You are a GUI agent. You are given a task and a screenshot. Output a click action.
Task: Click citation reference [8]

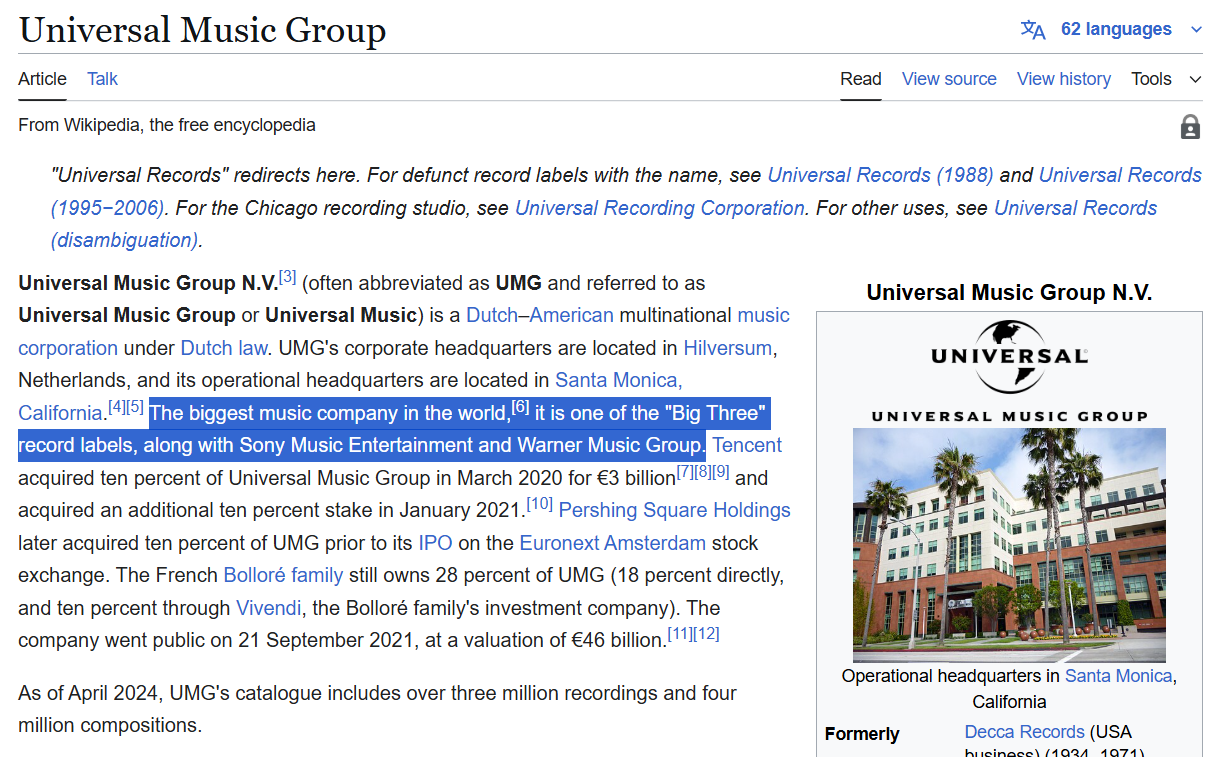[702, 472]
